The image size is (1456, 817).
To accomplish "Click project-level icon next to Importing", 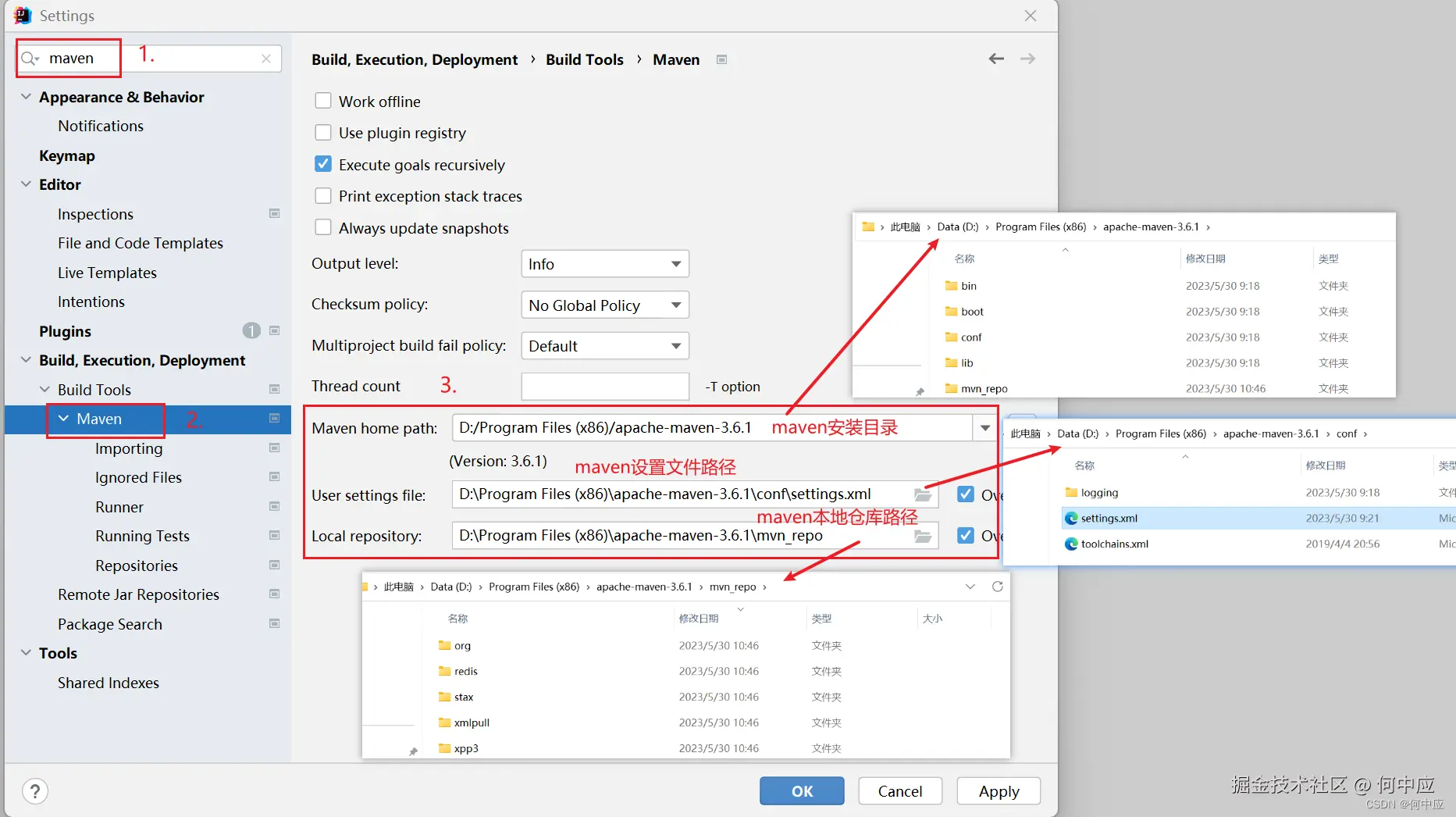I will [x=275, y=448].
